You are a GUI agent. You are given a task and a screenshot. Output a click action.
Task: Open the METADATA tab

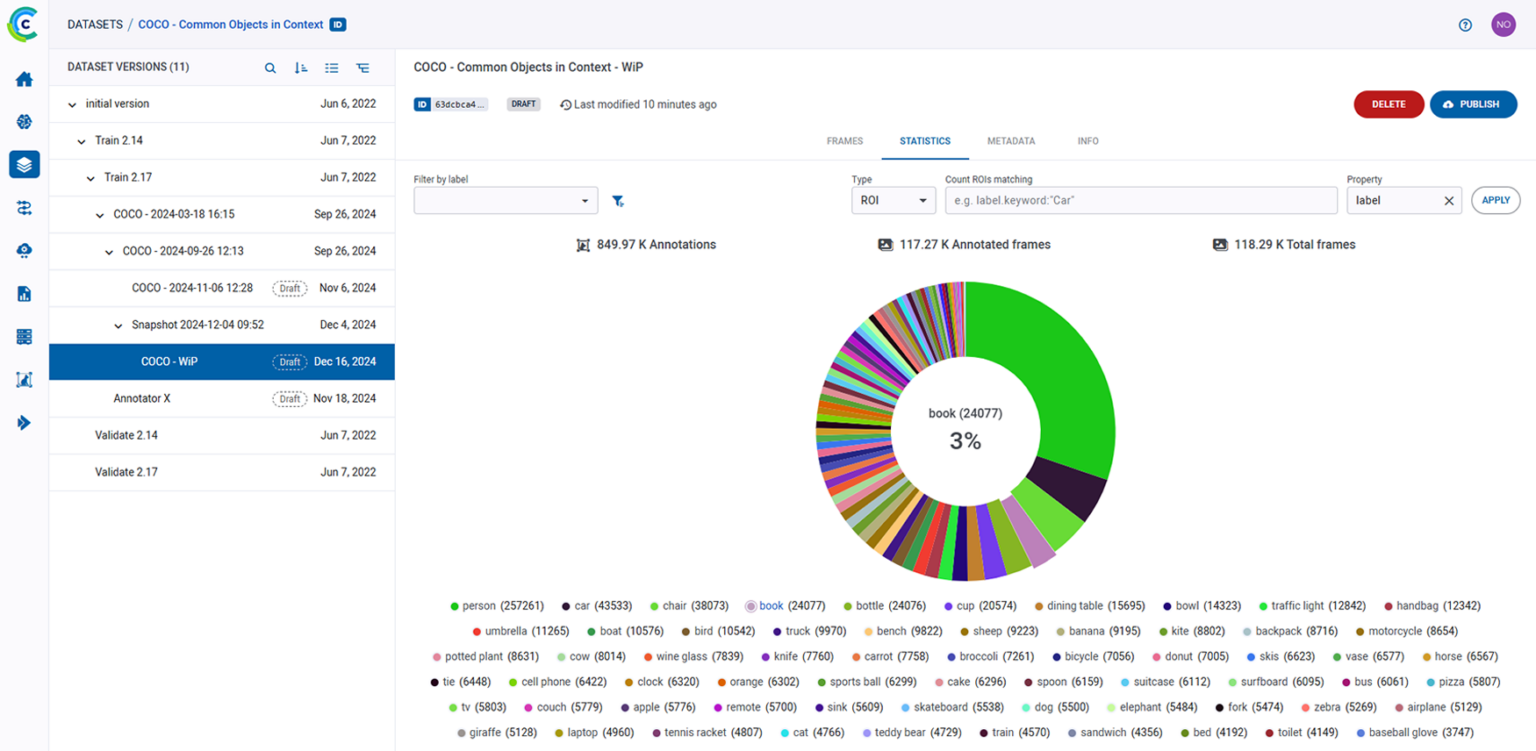[1010, 141]
